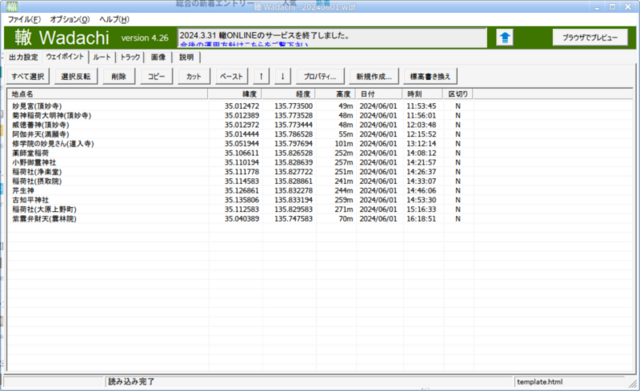Click the time cell 12:15:52
The image size is (640, 391).
pos(421,134)
